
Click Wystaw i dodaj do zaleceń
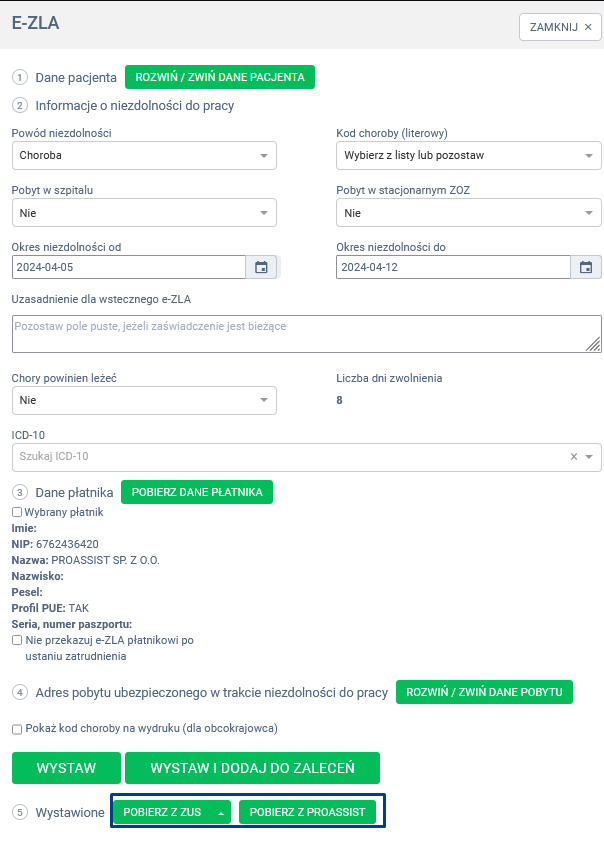point(252,768)
